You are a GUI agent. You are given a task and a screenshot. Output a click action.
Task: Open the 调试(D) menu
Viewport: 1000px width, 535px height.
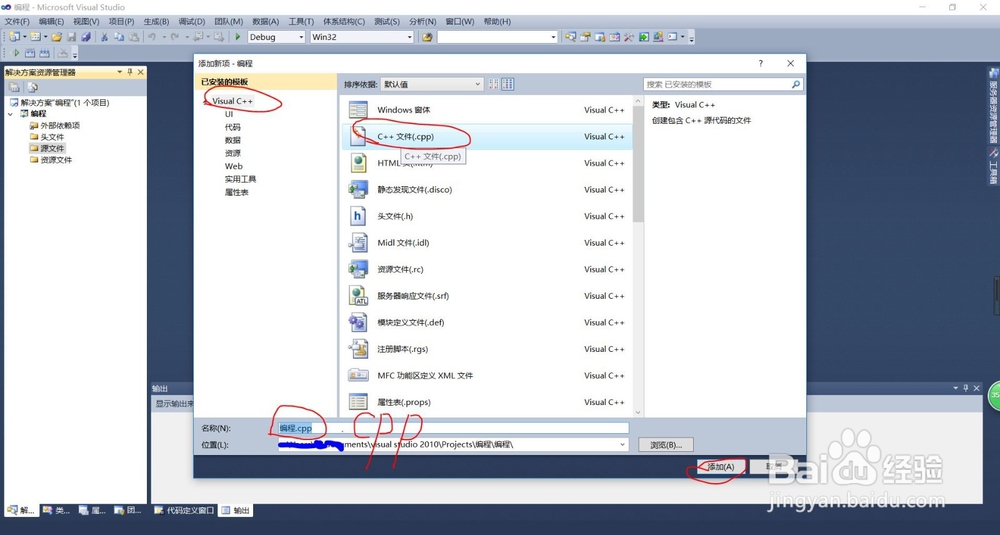tap(191, 21)
